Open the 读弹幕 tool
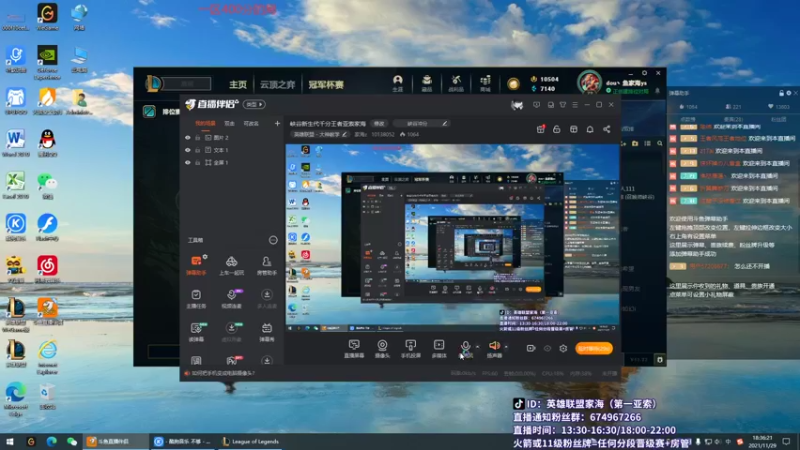Viewport: 800px width, 450px height. 196,332
